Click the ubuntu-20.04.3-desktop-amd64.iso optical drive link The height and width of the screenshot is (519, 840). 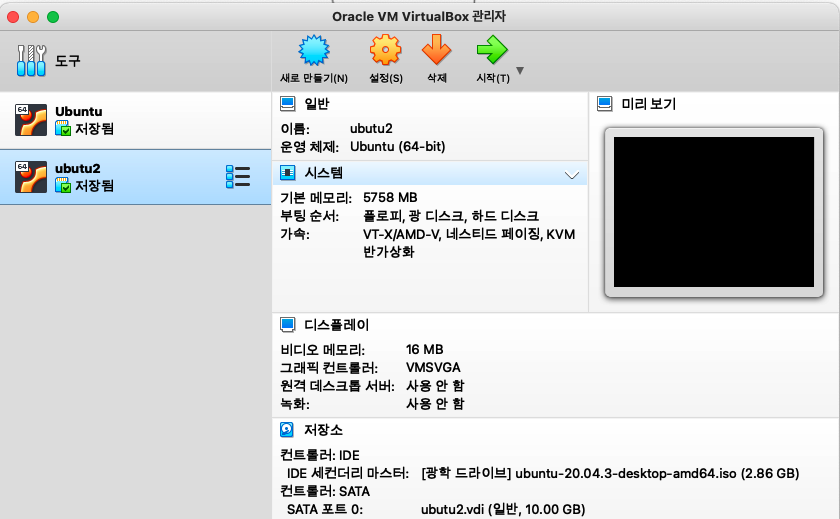pos(610,473)
